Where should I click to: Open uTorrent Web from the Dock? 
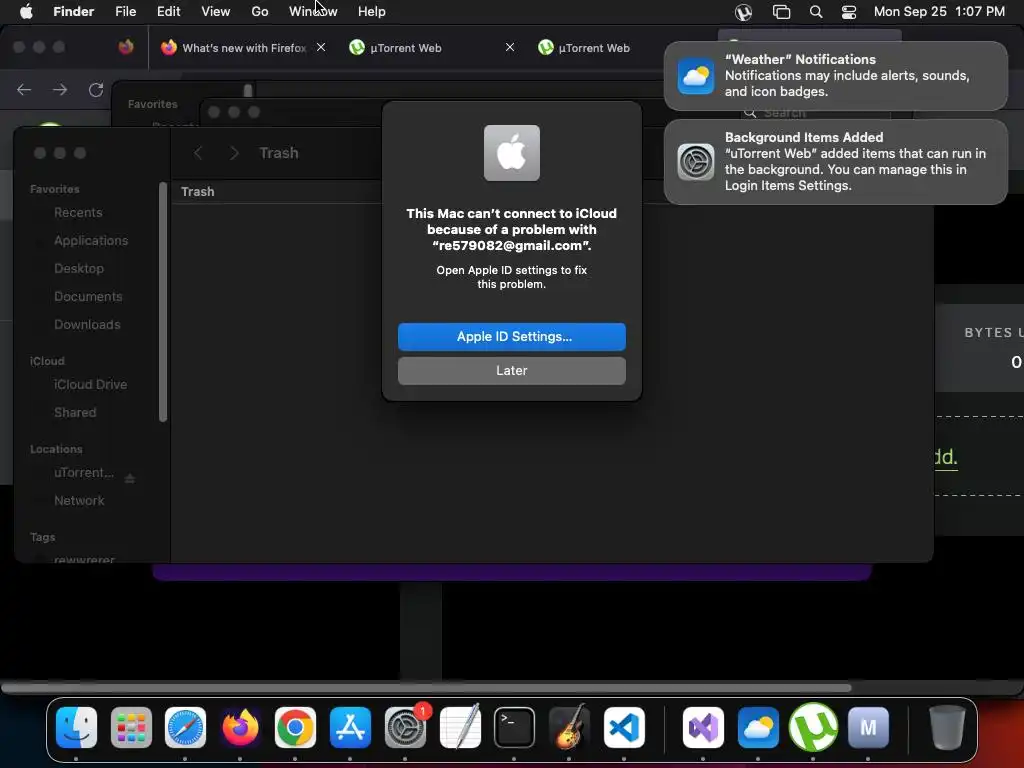pos(813,727)
